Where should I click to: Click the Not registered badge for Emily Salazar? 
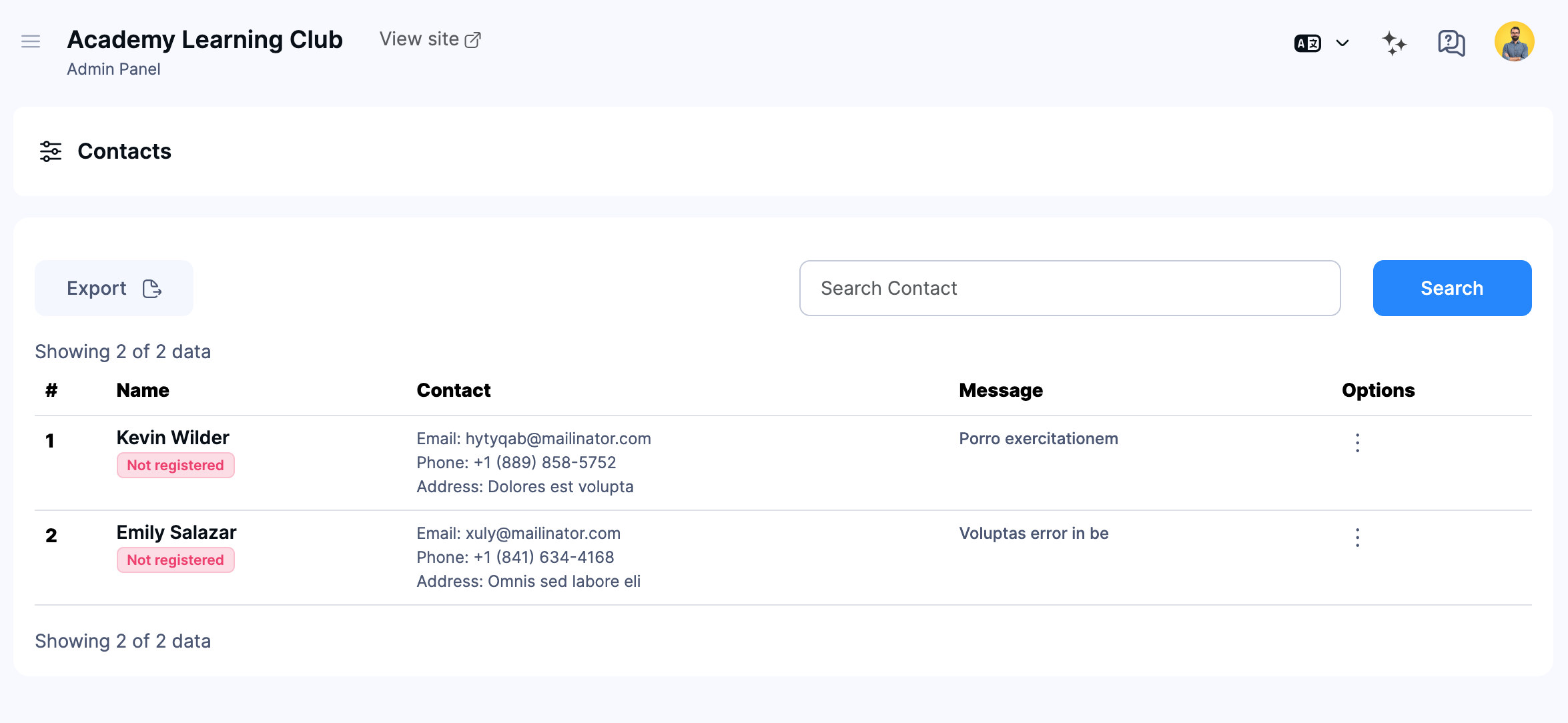click(x=175, y=560)
